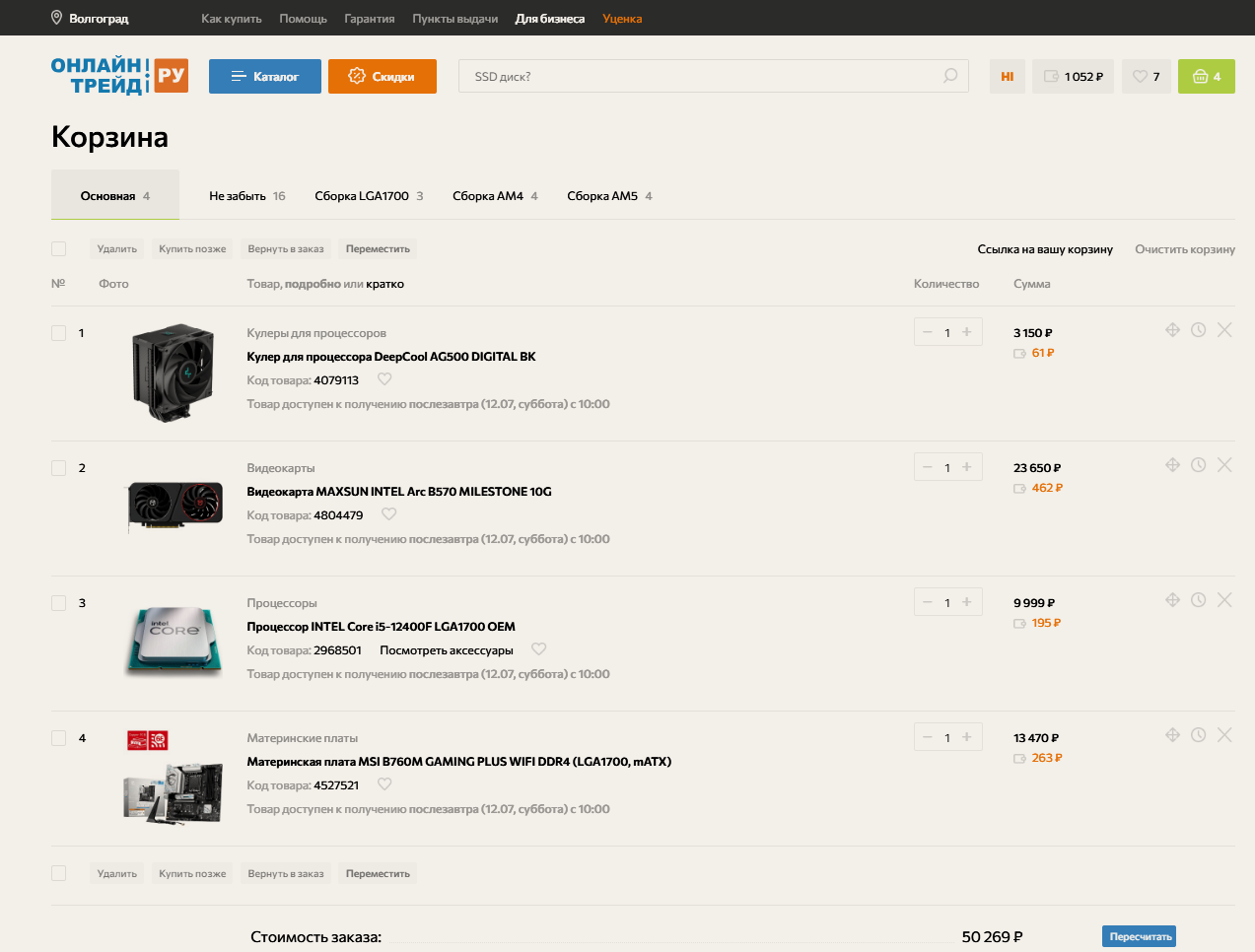Open the Каталог menu button
Viewport: 1255px width, 952px height.
pyautogui.click(x=265, y=76)
